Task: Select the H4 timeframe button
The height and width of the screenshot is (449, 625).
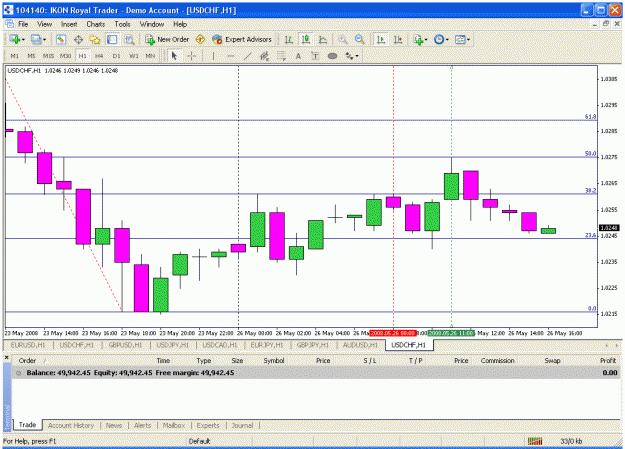Action: pyautogui.click(x=99, y=56)
